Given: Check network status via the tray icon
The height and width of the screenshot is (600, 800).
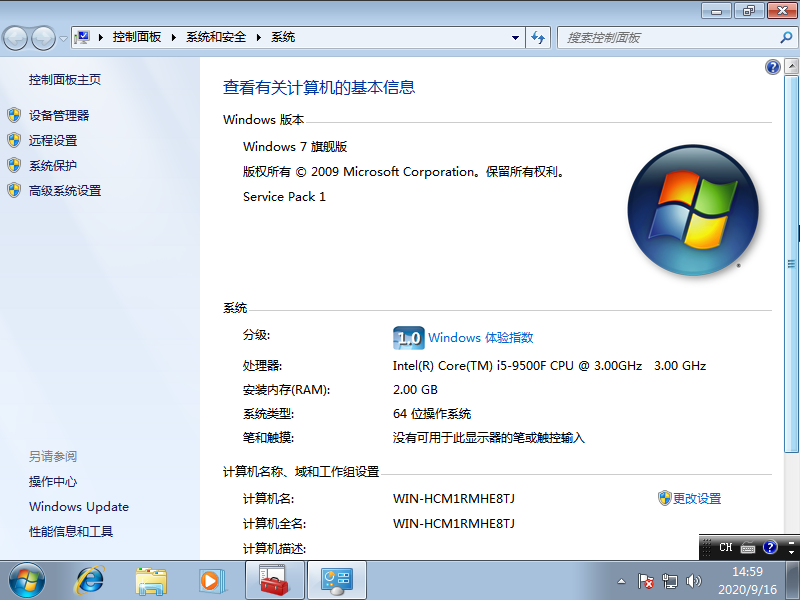Looking at the screenshot, I should 670,580.
